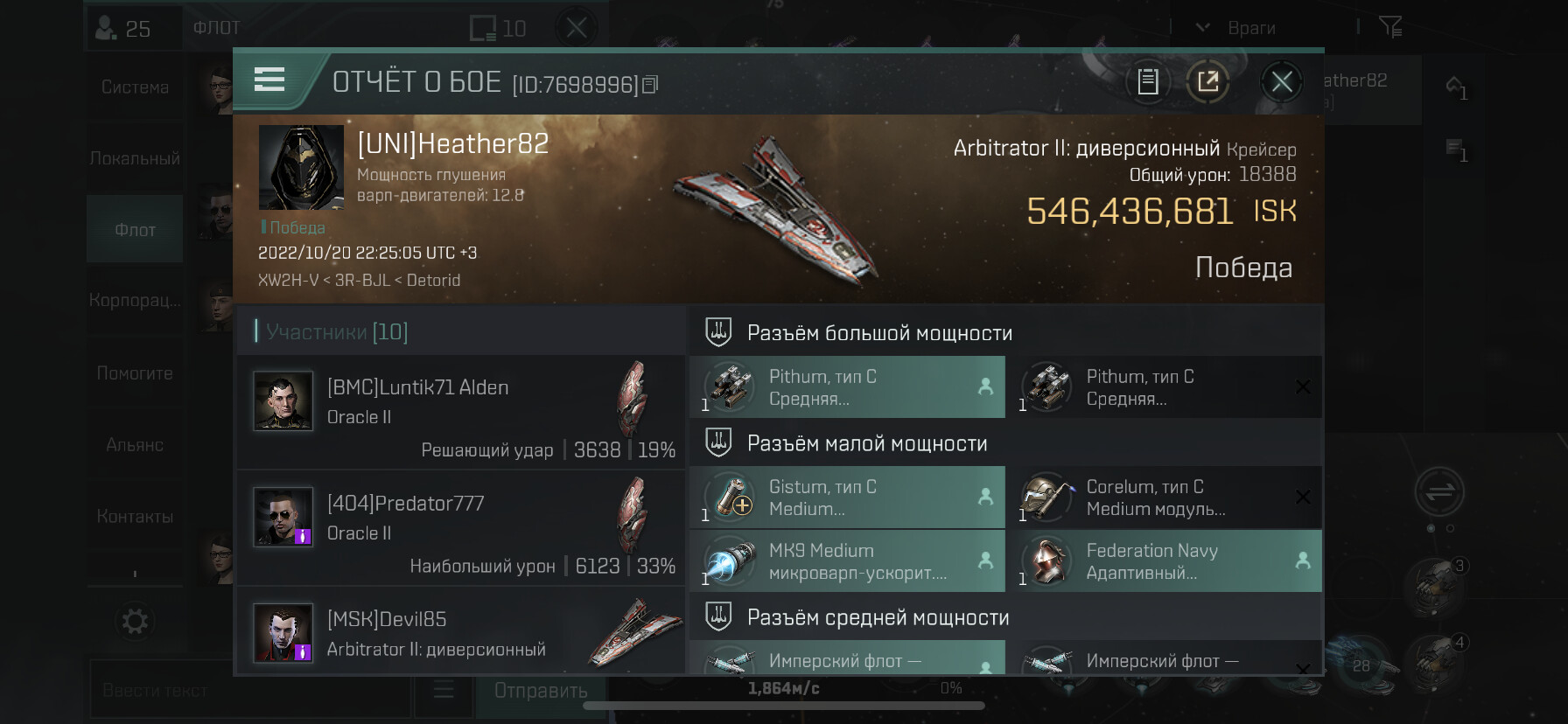
Task: Open the clipboard notes icon in report header
Action: 1147,82
